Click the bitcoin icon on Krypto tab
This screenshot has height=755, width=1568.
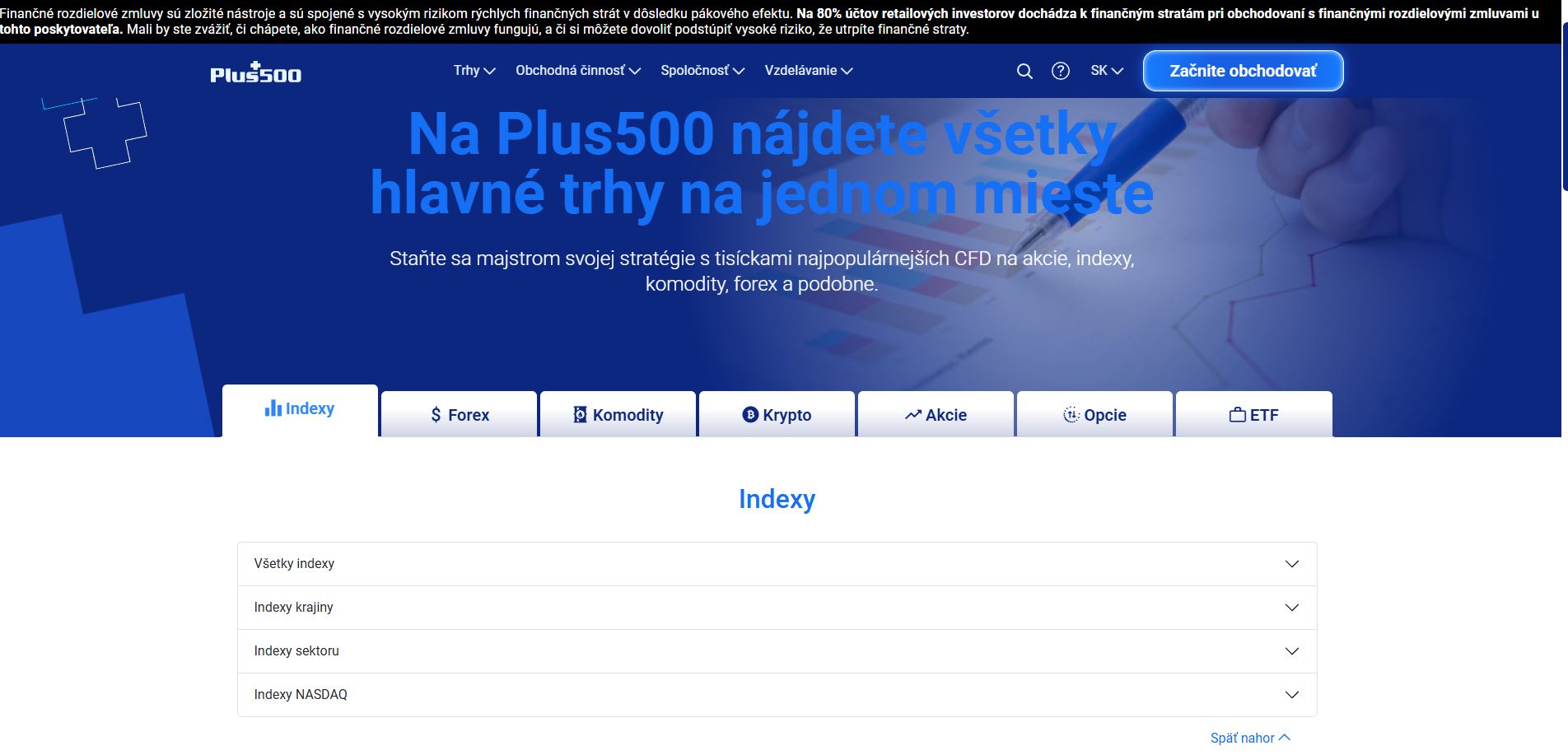point(750,415)
